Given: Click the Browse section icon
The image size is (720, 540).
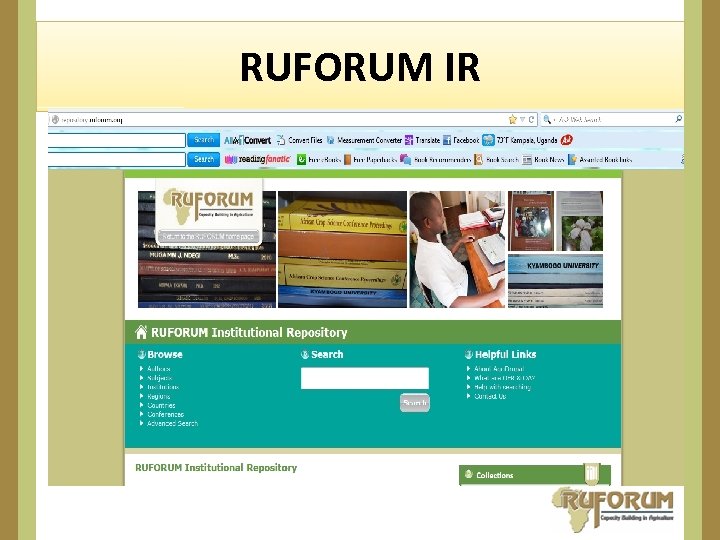Looking at the screenshot, I should [141, 354].
